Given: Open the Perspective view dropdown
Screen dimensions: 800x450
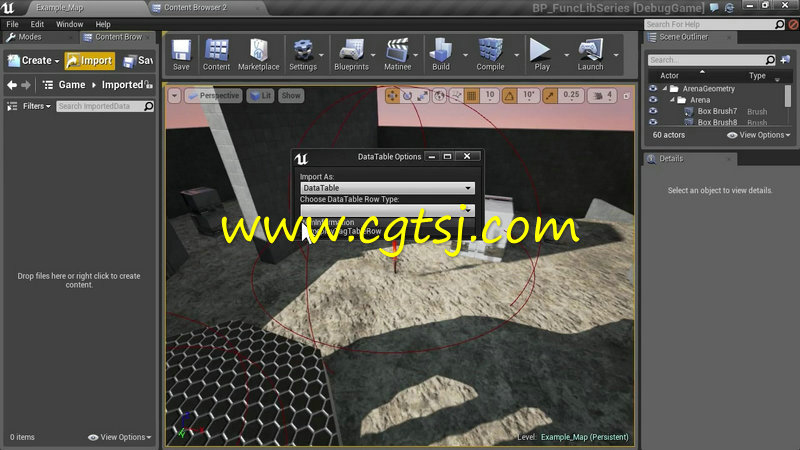Looking at the screenshot, I should 214,95.
